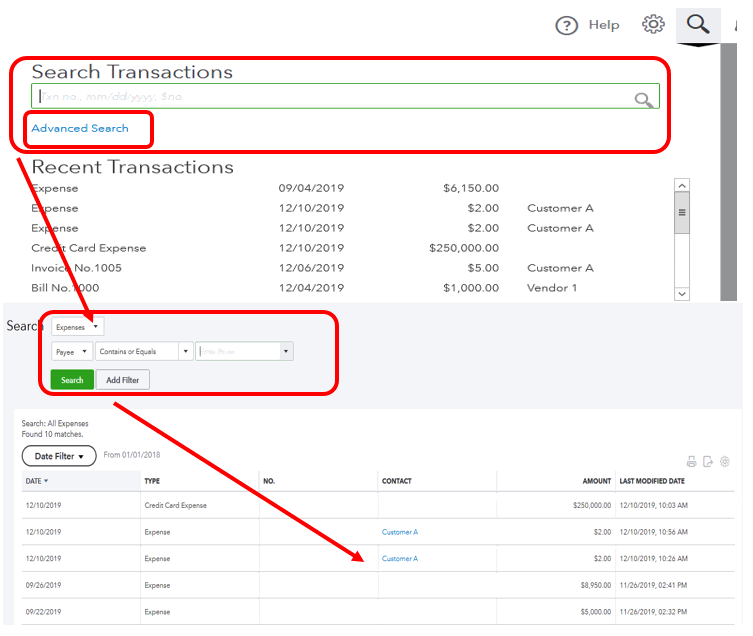Image resolution: width=753 pixels, height=636 pixels.
Task: Click the Help text label
Action: point(604,25)
